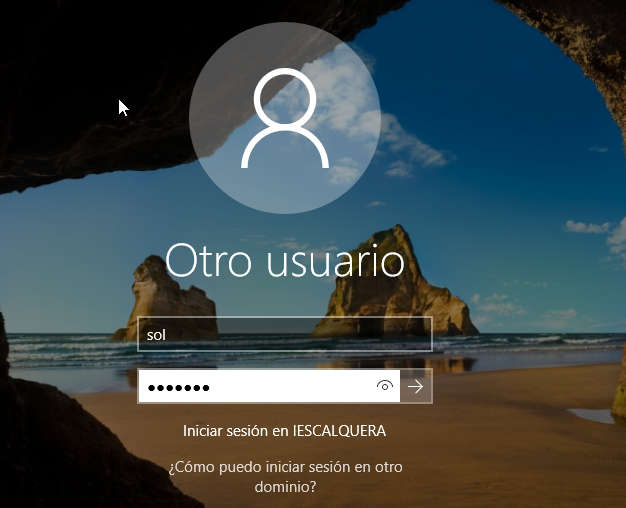Submit login with the arrow button
This screenshot has height=508, width=626.
coord(416,386)
